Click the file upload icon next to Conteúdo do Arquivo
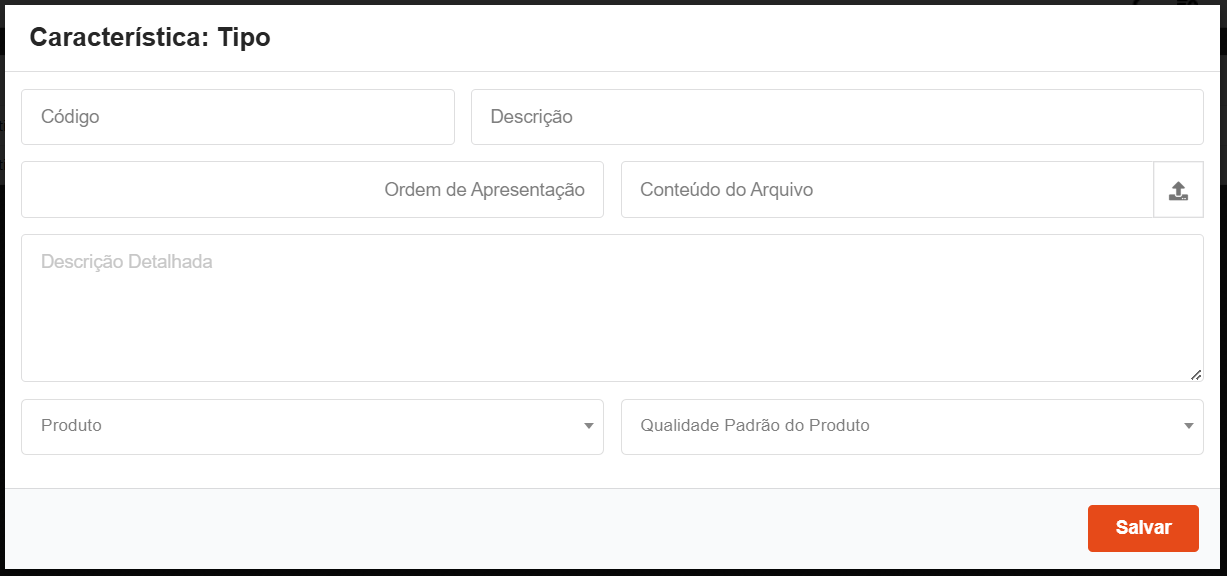The height and width of the screenshot is (576, 1227). [x=1177, y=189]
